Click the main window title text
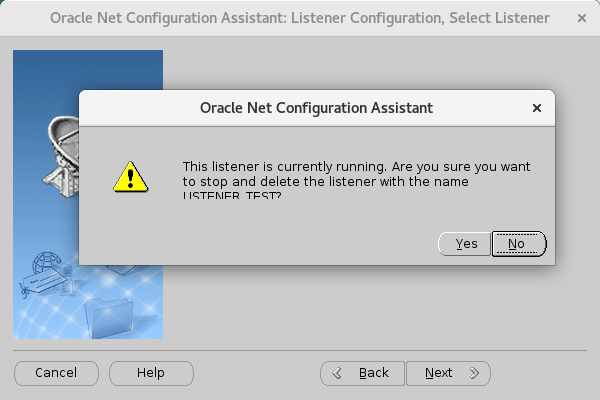 click(300, 18)
